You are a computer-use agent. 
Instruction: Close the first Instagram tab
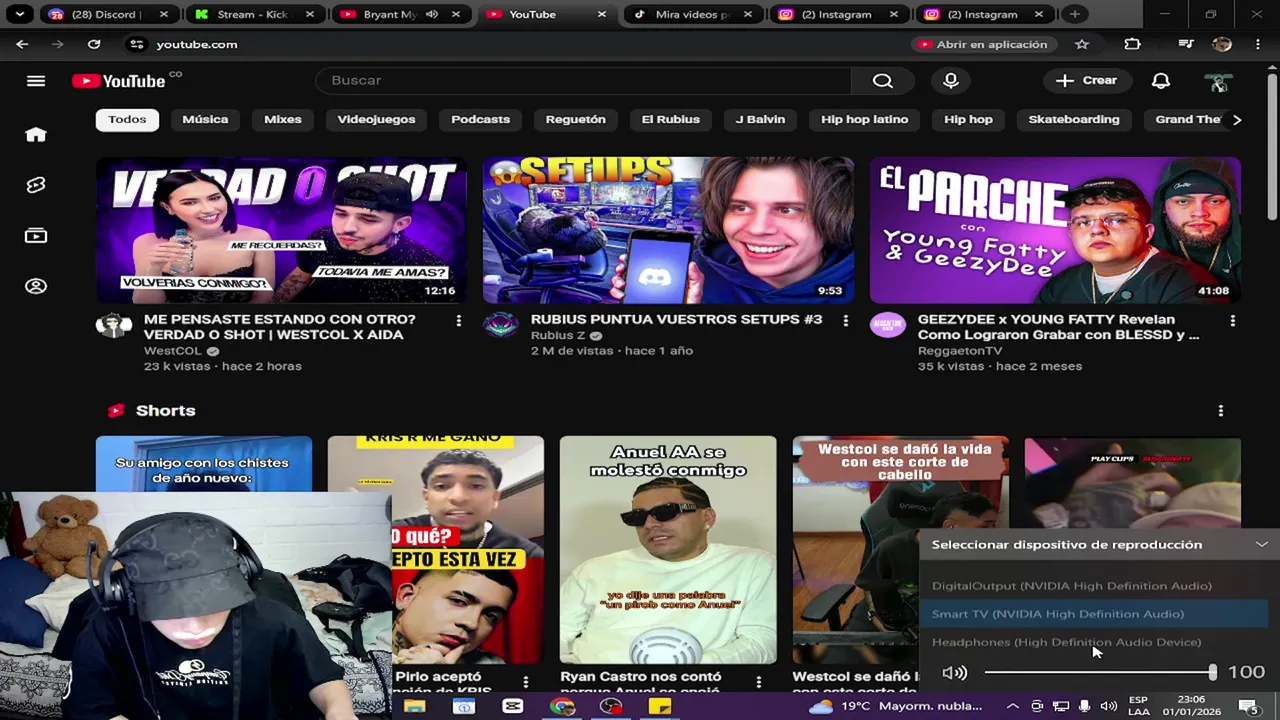point(893,14)
